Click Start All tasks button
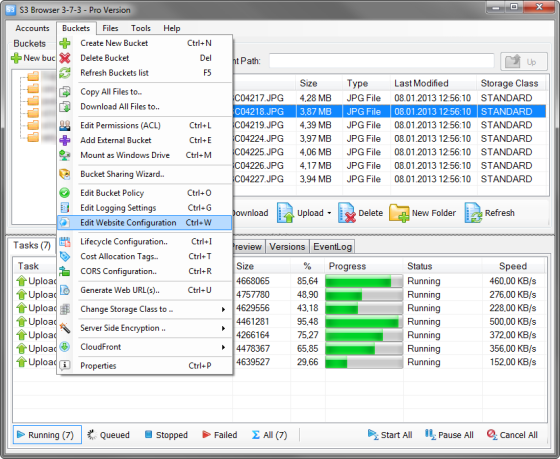The width and height of the screenshot is (560, 459). tap(390, 435)
